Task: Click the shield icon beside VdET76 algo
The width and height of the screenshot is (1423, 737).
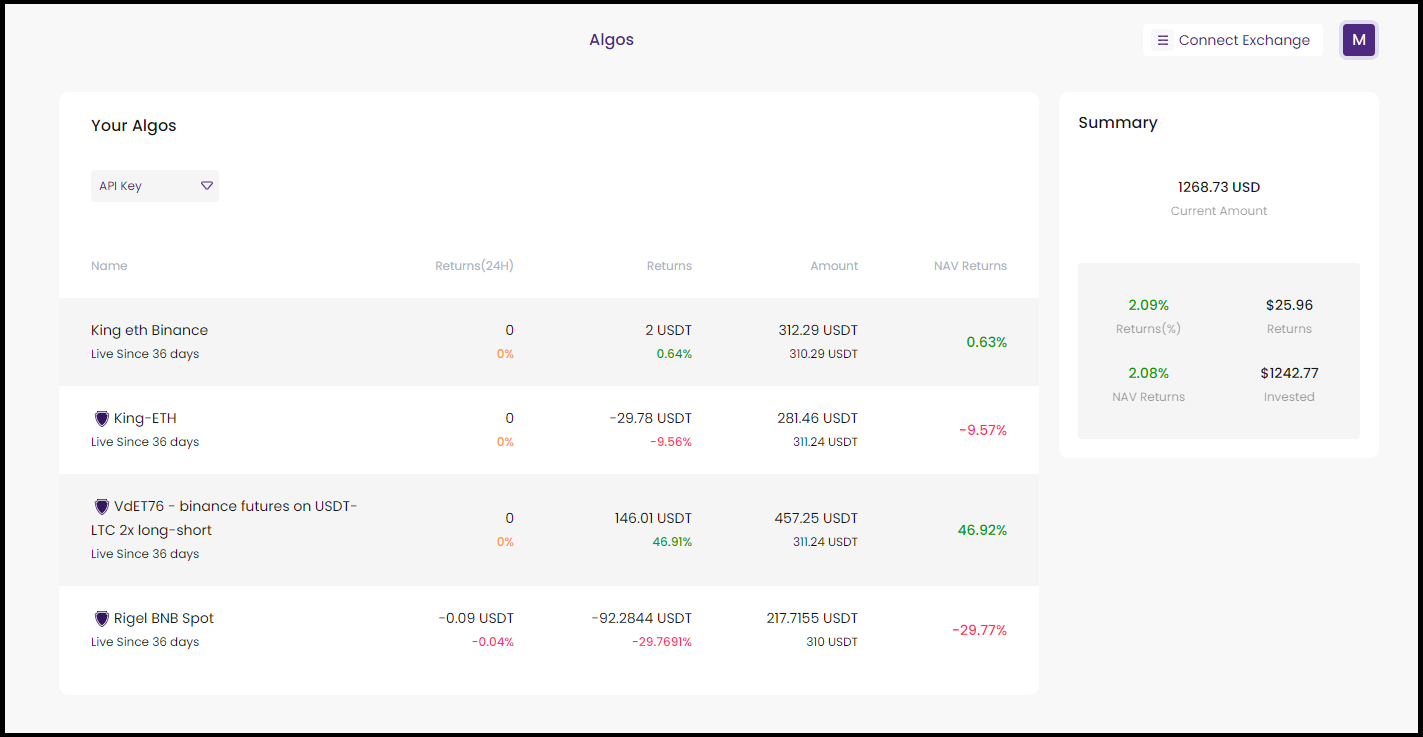Action: (x=101, y=507)
